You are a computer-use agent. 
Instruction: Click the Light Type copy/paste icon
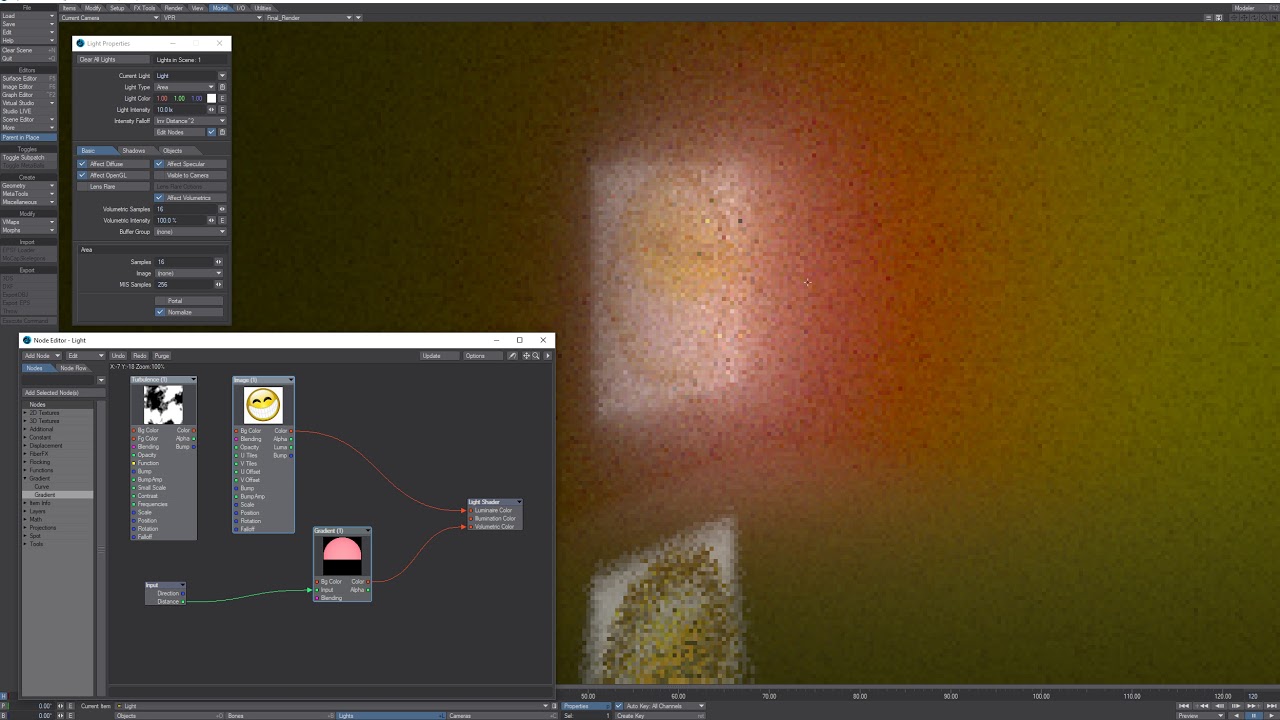coord(222,87)
